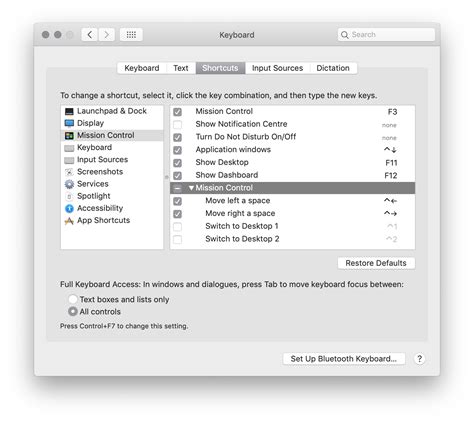Click Move left a space shortcut key
Screen dimensions: 474x421
(x=390, y=201)
